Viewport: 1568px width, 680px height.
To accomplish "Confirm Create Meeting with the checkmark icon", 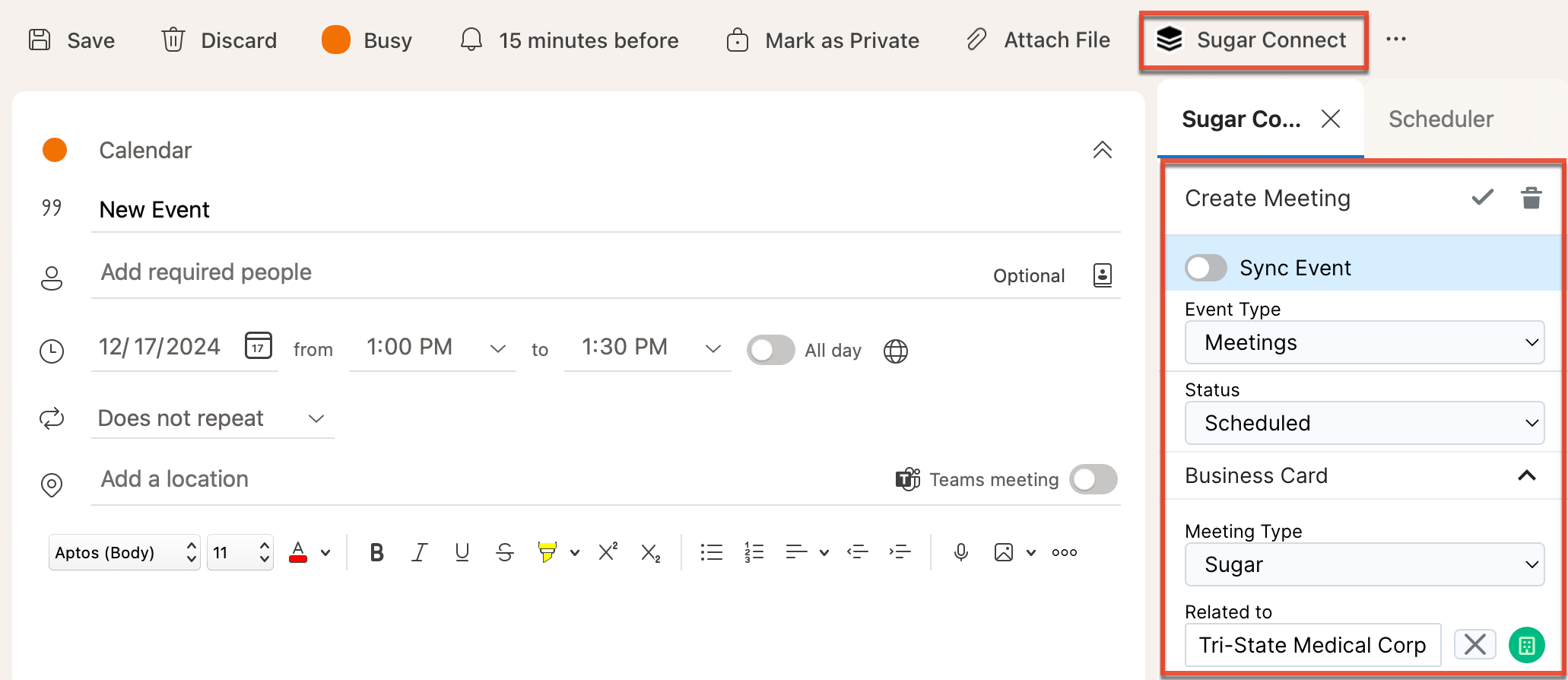I will (1482, 198).
